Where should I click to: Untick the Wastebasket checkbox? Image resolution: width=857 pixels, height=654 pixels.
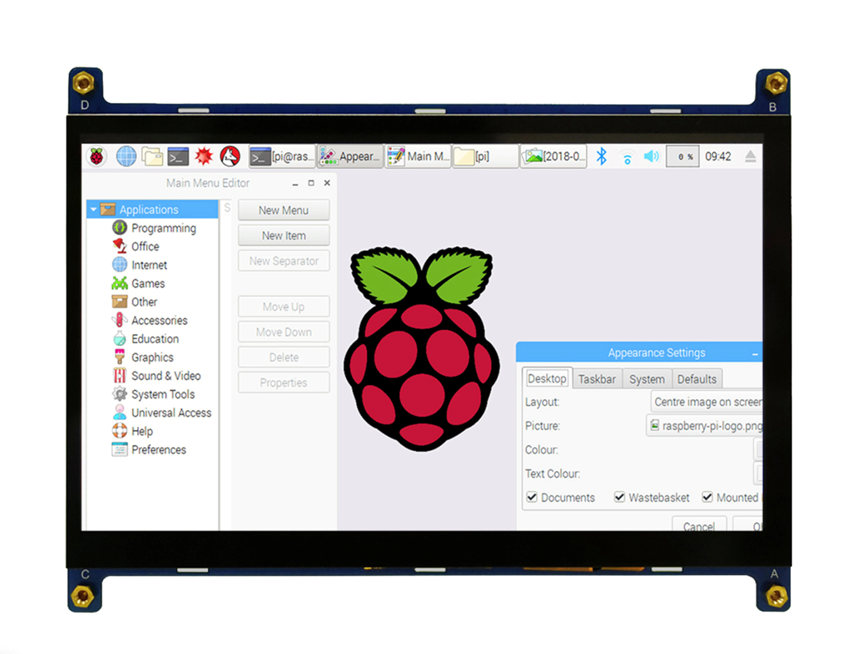tap(619, 498)
